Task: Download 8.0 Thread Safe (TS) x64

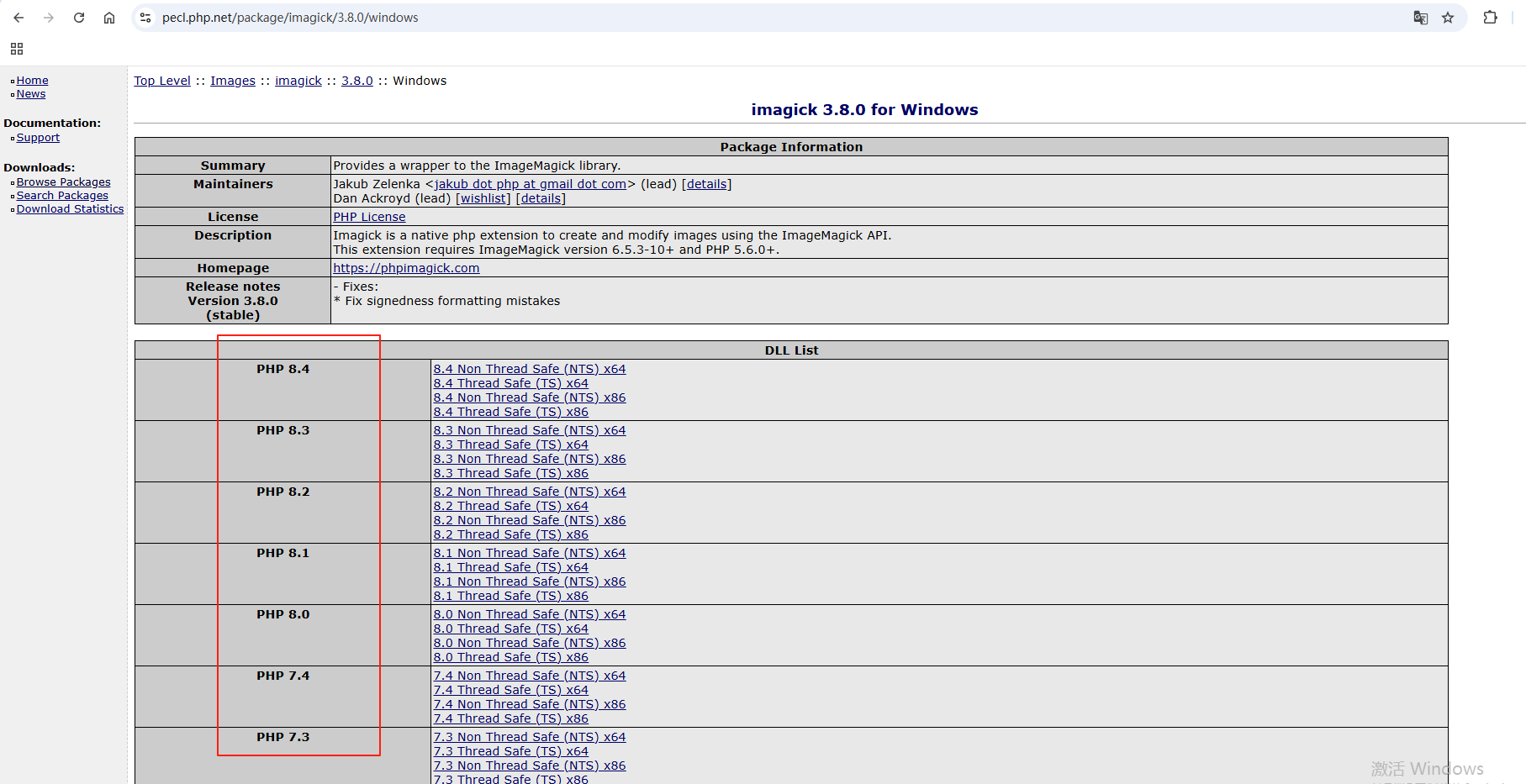Action: point(511,629)
